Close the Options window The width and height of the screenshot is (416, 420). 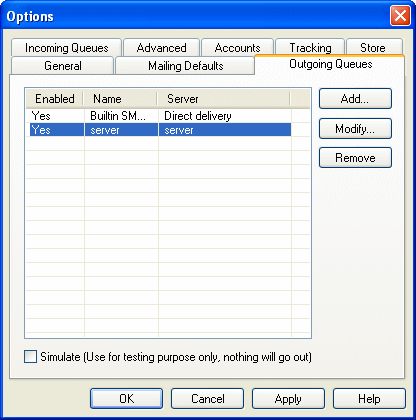(400, 16)
